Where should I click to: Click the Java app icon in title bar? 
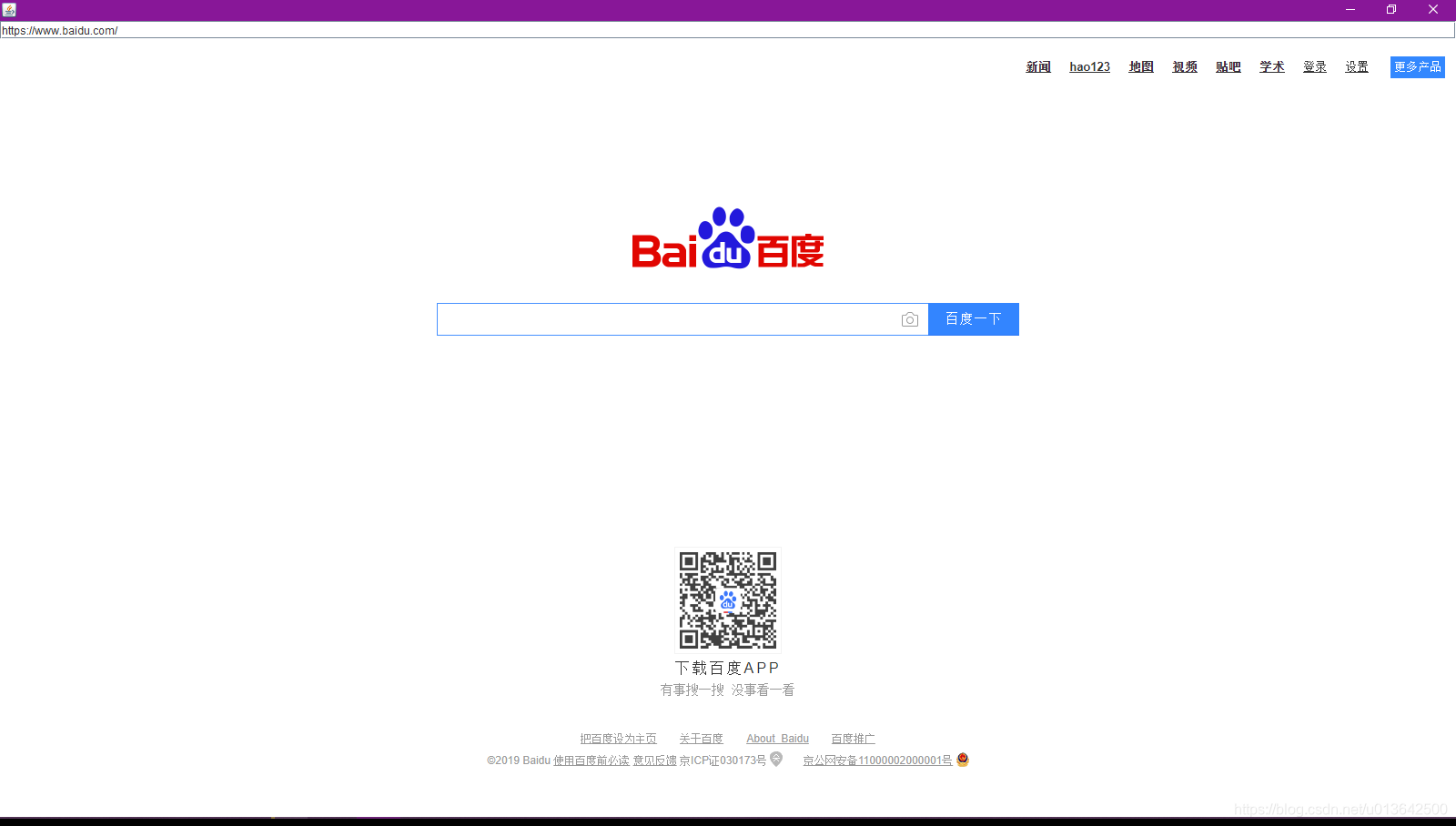pos(9,9)
